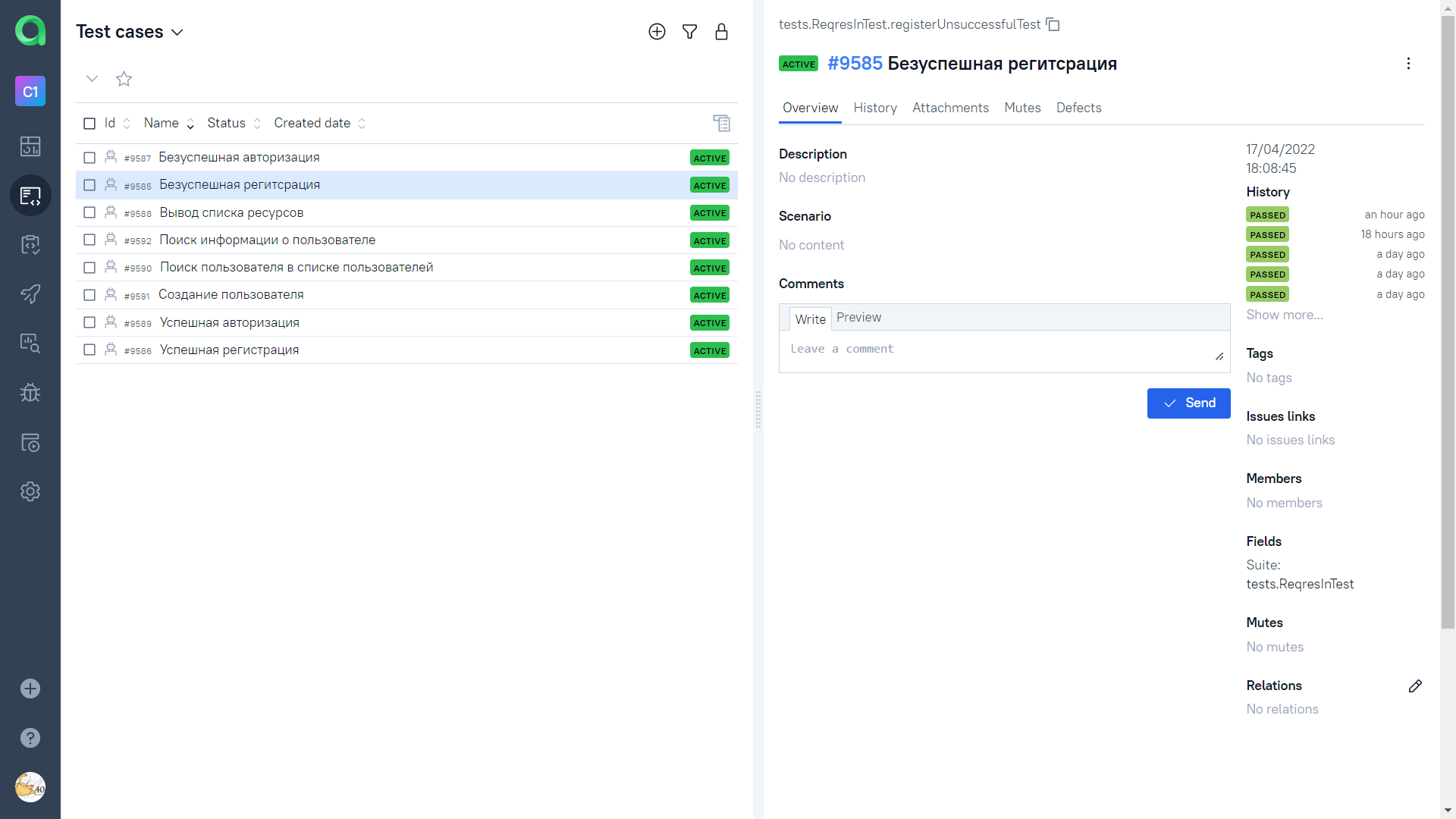This screenshot has width=1456, height=819.
Task: Open Defects bug icon in sidebar
Action: pyautogui.click(x=30, y=393)
